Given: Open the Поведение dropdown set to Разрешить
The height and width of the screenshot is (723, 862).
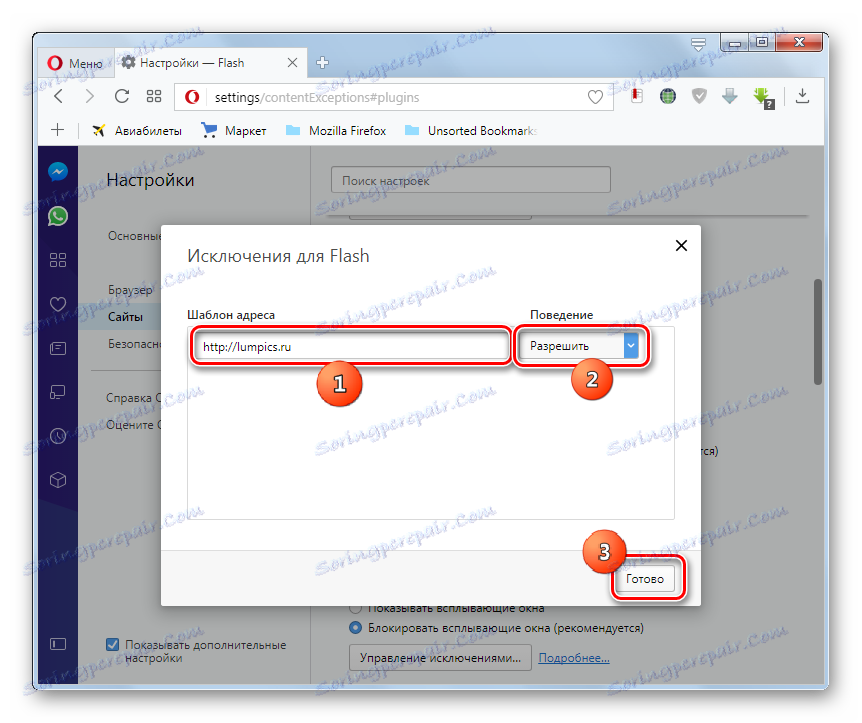Looking at the screenshot, I should 579,346.
